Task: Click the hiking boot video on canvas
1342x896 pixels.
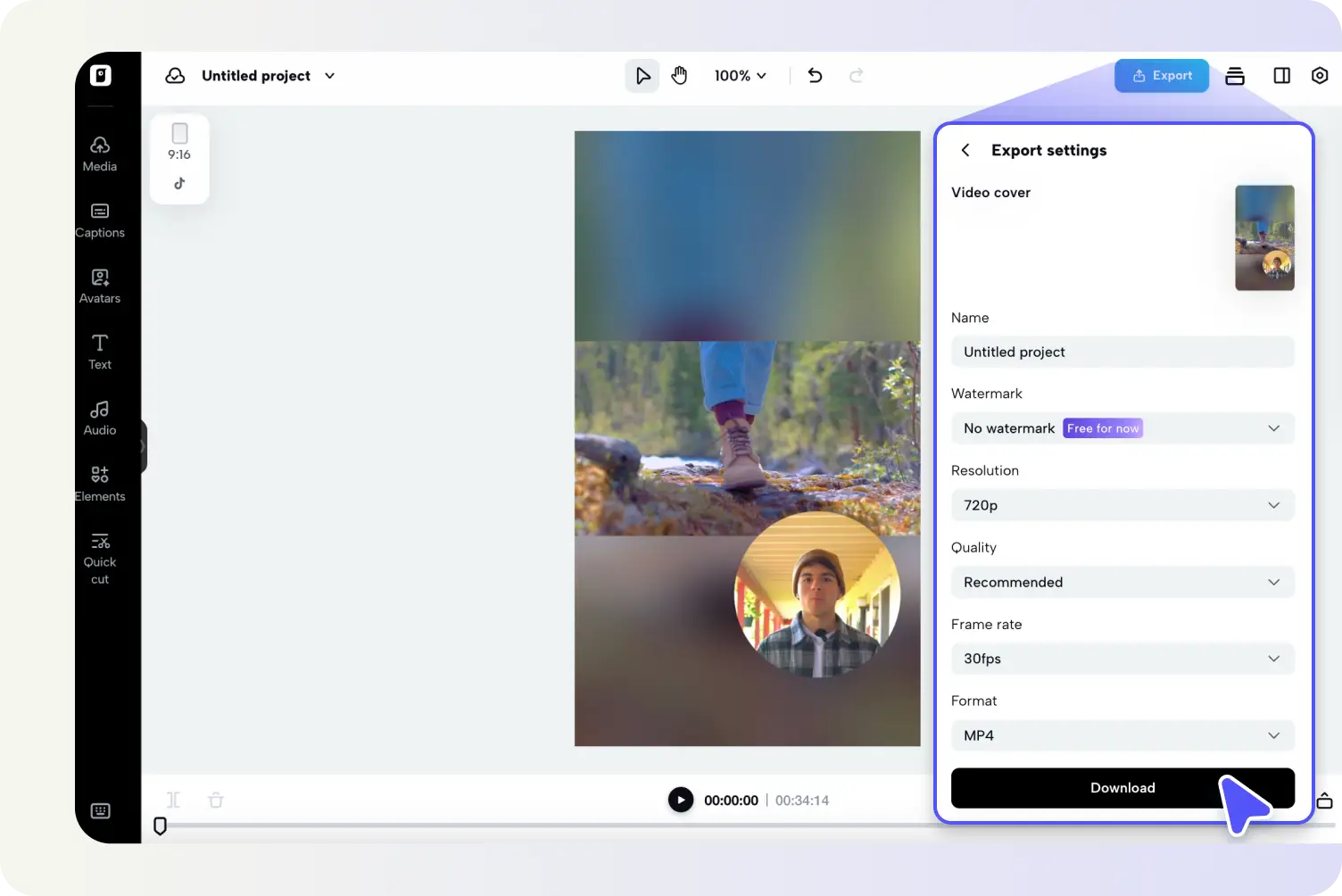Action: pyautogui.click(x=748, y=438)
